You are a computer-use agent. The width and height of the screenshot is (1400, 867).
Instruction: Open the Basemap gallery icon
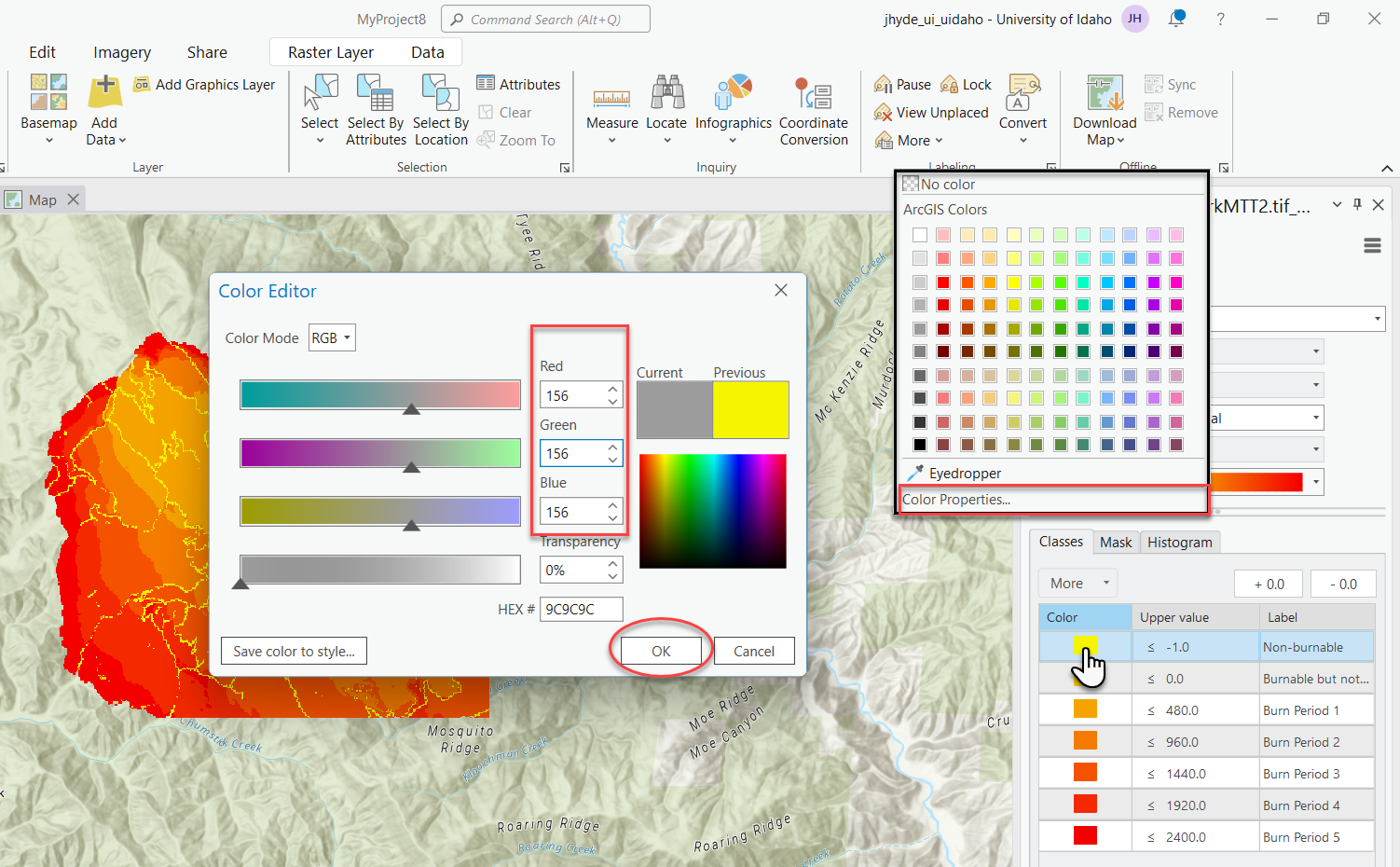(48, 92)
